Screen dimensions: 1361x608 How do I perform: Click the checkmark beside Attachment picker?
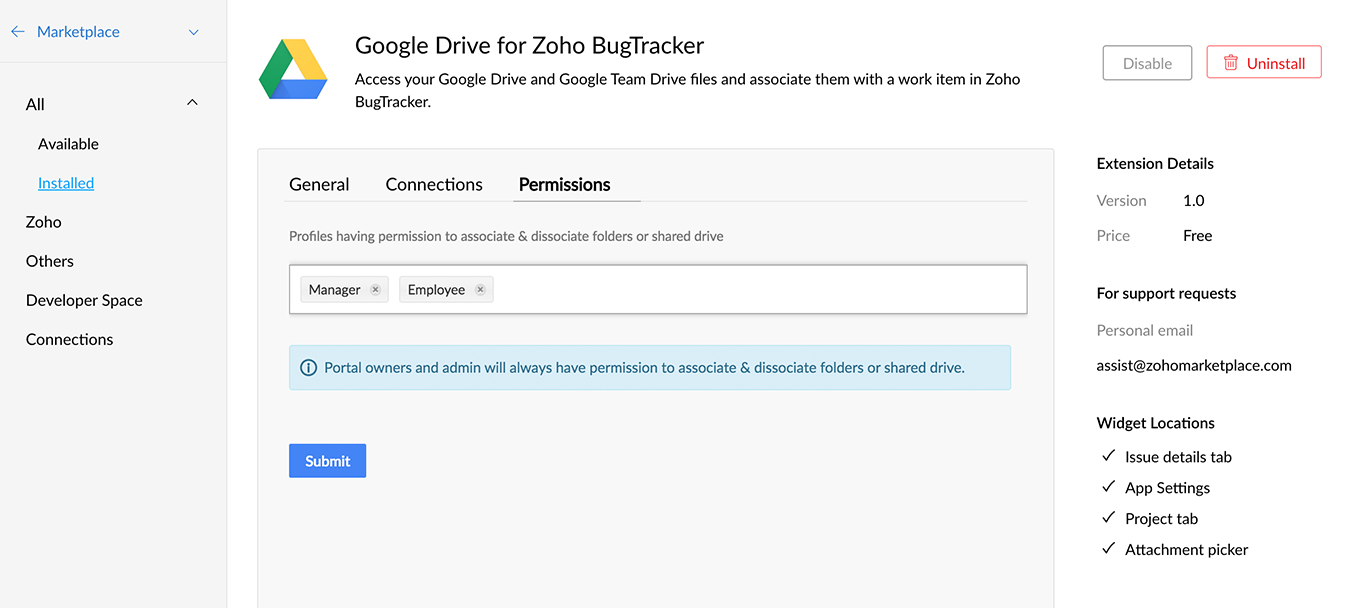[1108, 549]
